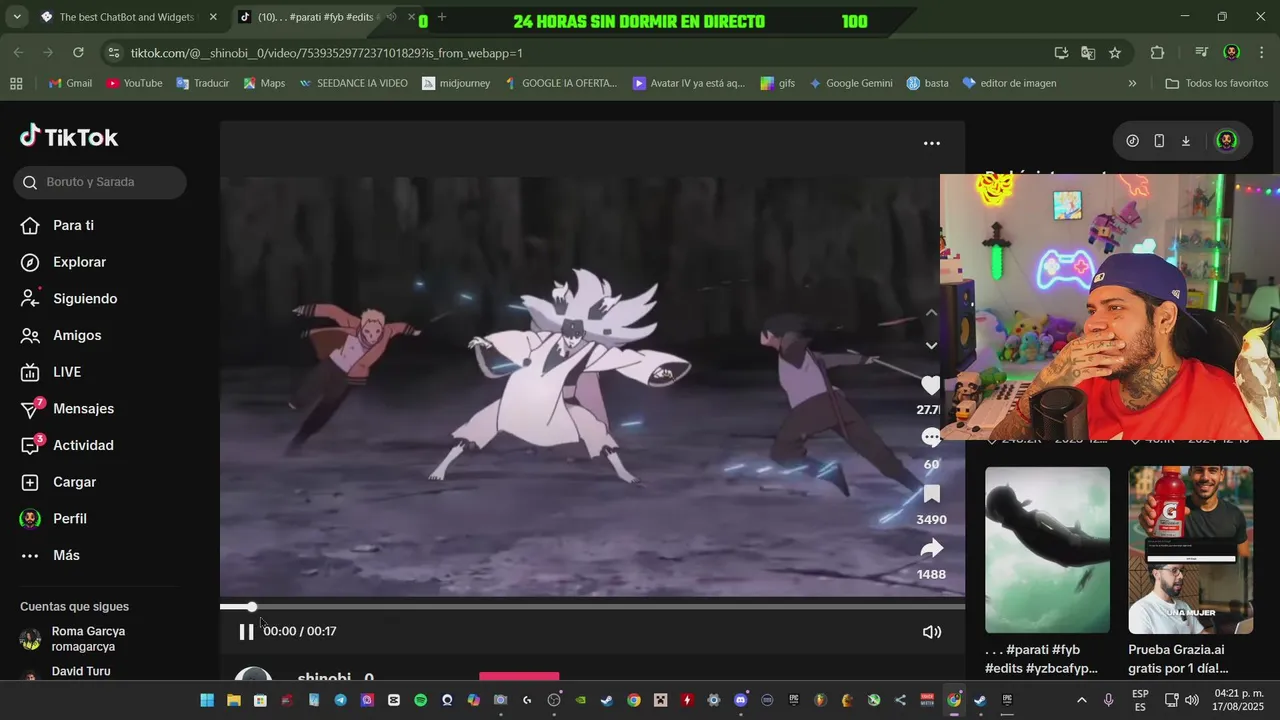
Task: Open comments with the speech bubble icon
Action: point(931,438)
